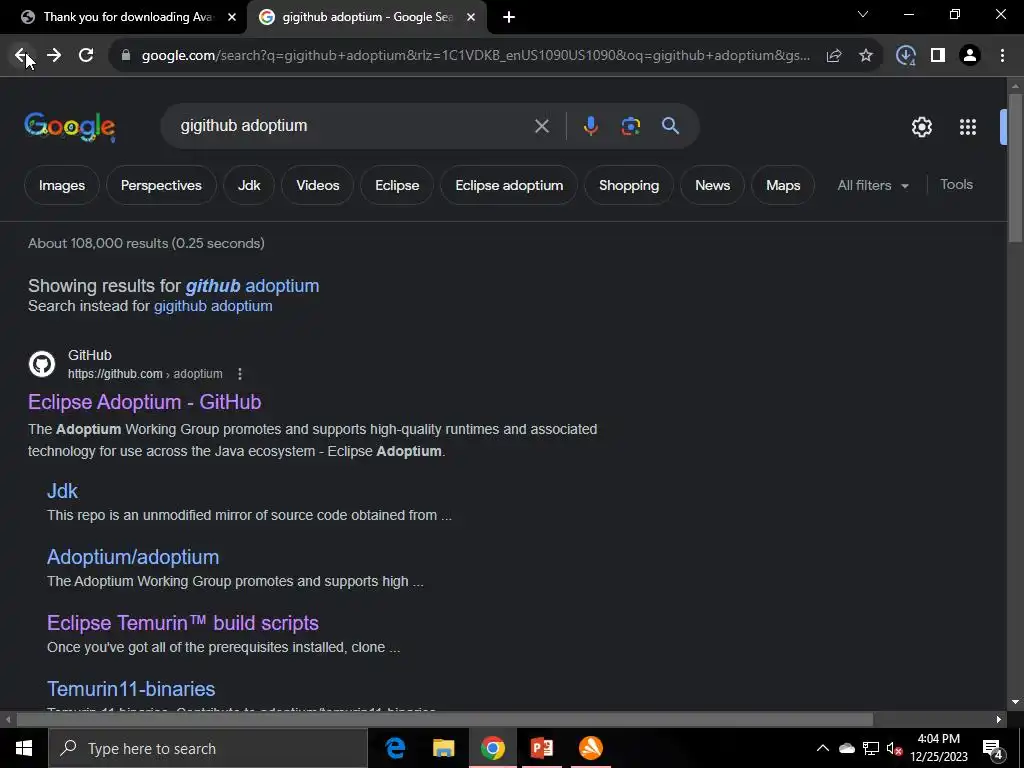Search instead for gigithub adoptium

(x=213, y=306)
